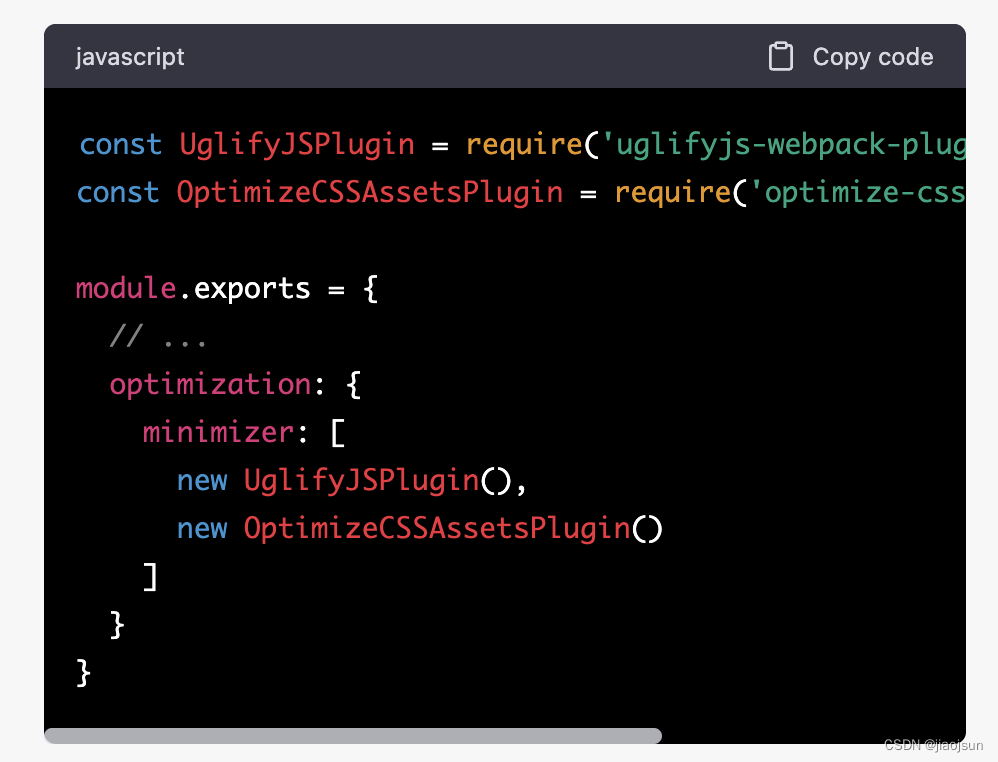Click the new UglifyJSPlugin() line

[350, 480]
